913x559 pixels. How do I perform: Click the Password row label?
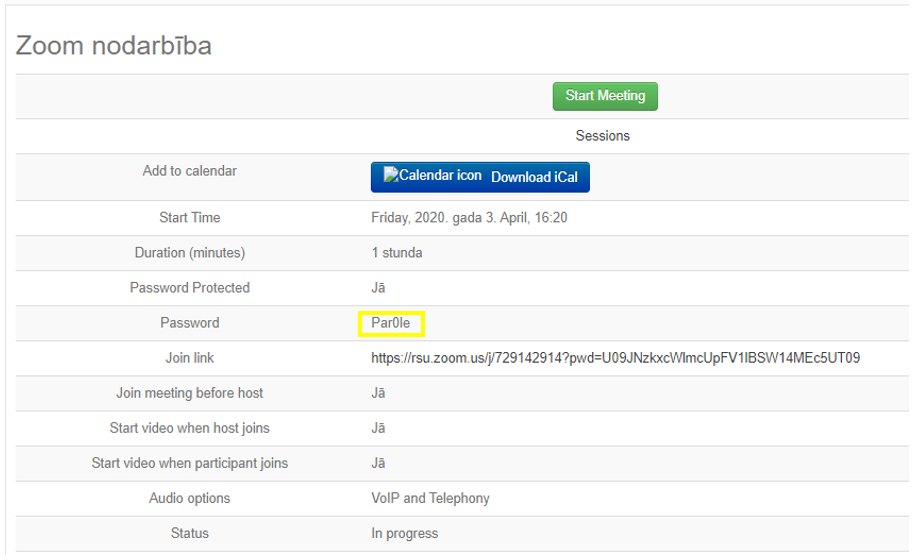(190, 323)
